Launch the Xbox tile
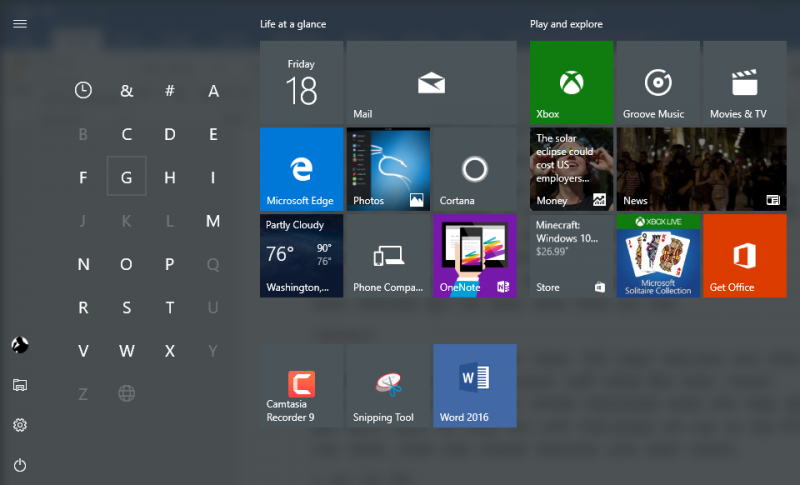 tap(571, 82)
